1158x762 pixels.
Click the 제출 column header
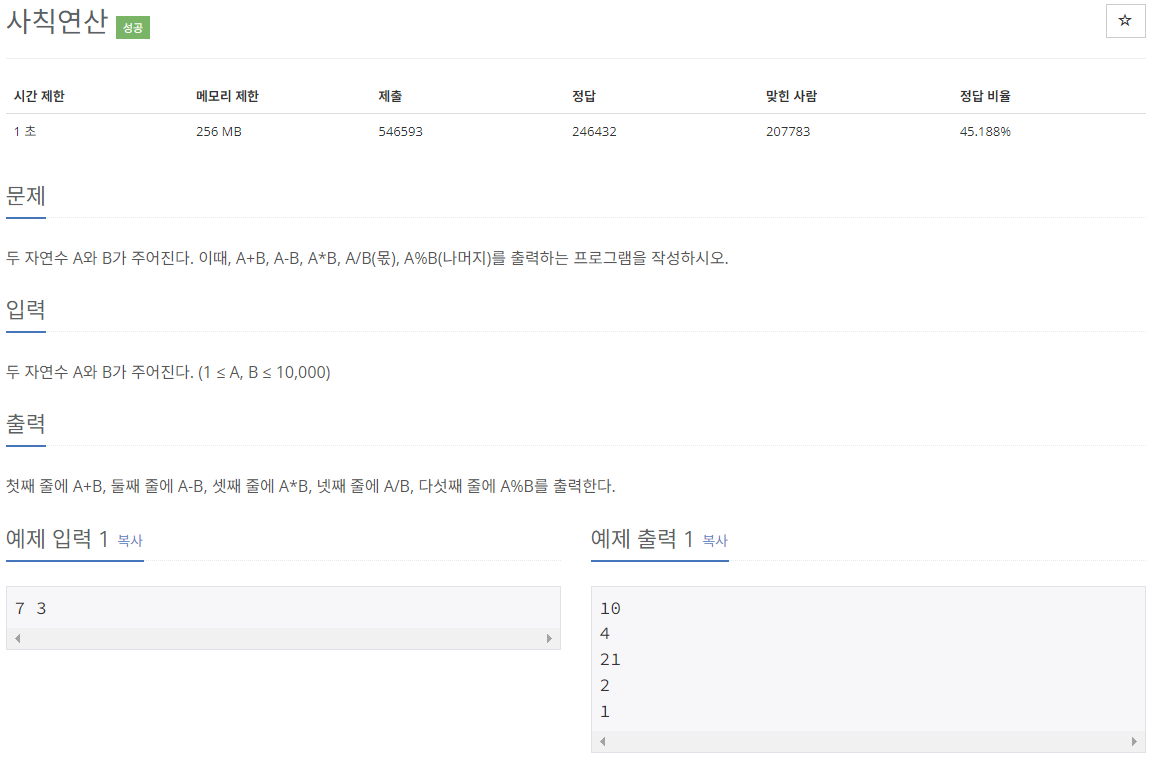tap(390, 96)
